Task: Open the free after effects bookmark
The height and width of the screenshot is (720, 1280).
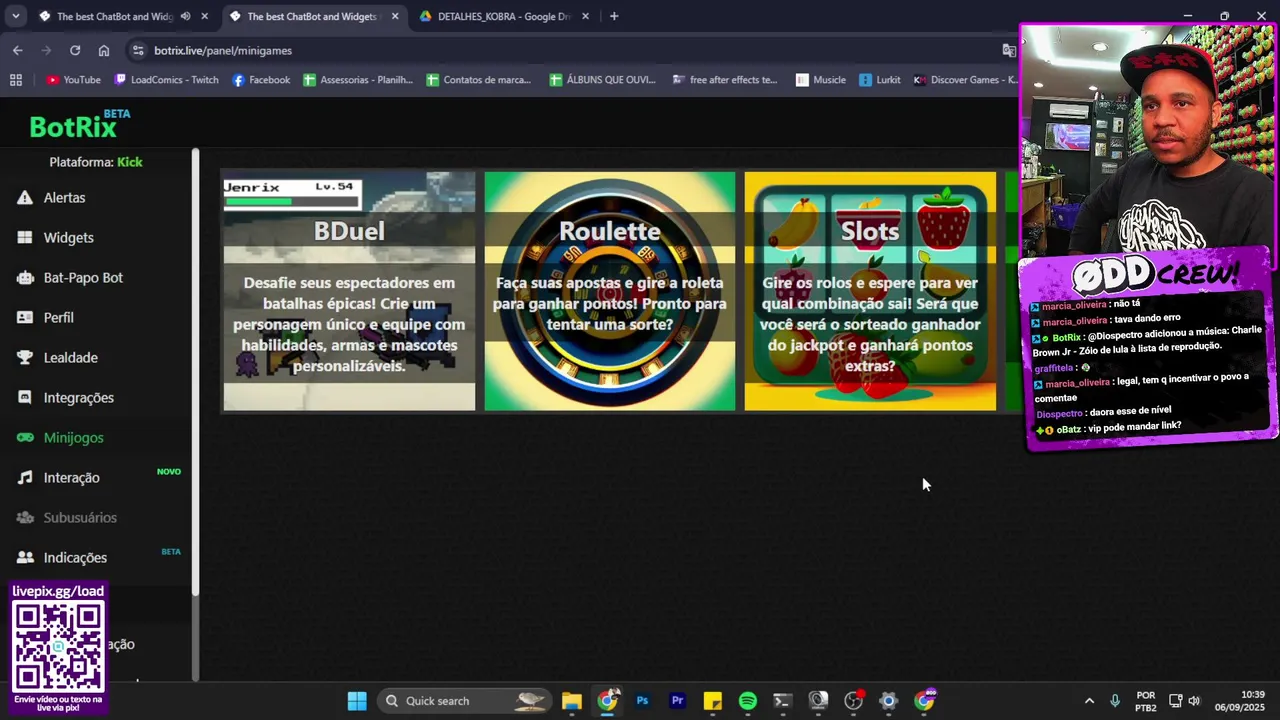Action: 725,80
